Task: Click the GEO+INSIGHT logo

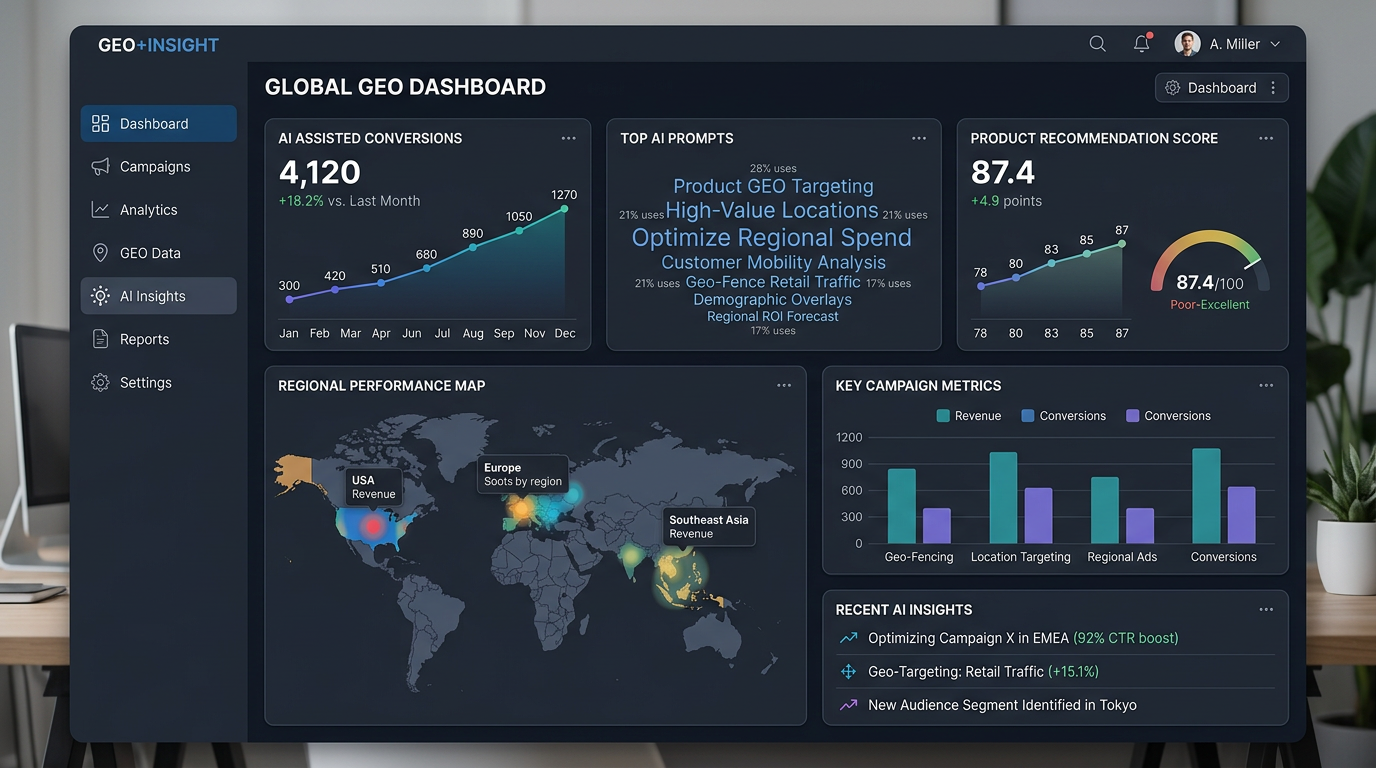Action: pos(158,45)
